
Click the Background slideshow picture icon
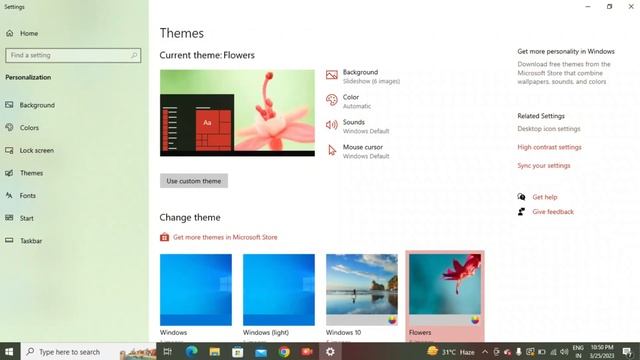click(332, 75)
